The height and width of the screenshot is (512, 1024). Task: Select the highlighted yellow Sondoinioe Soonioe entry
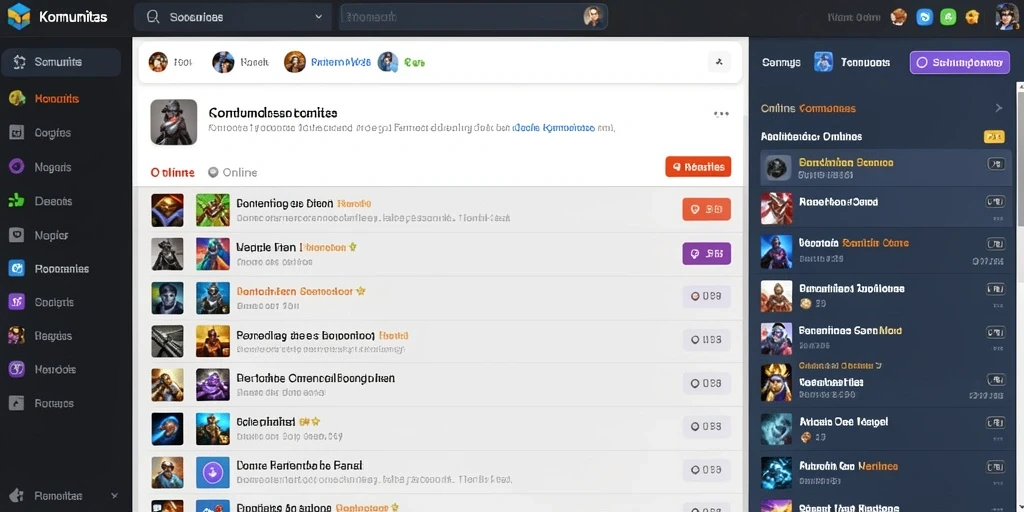[886, 168]
